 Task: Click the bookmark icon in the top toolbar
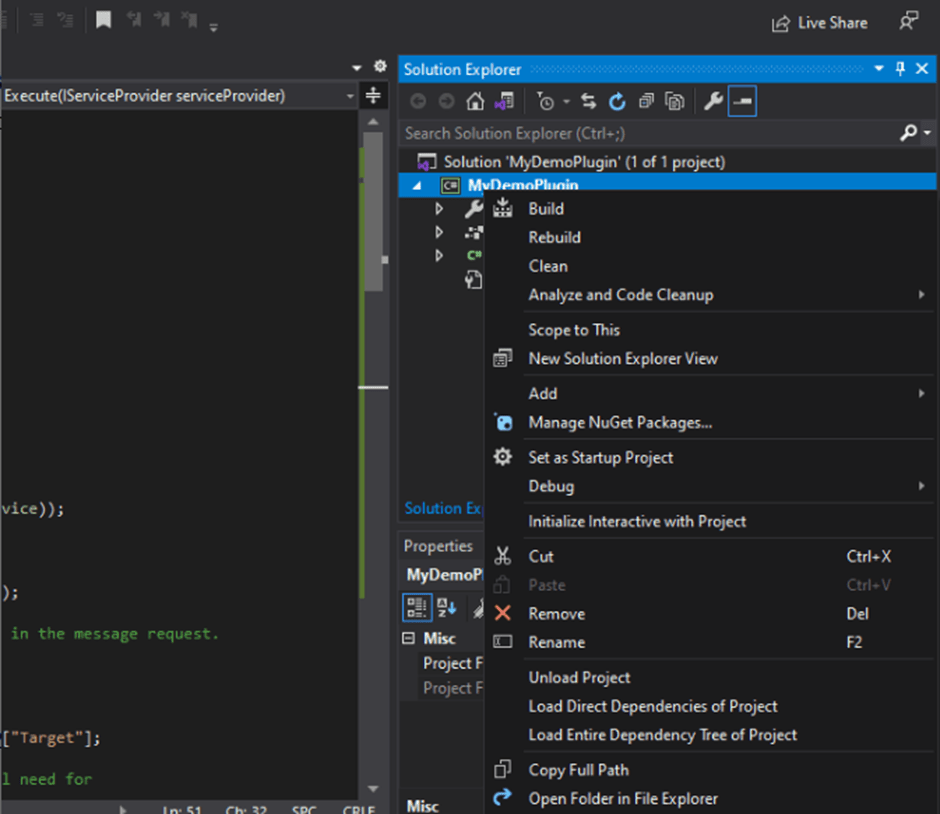pos(103,20)
